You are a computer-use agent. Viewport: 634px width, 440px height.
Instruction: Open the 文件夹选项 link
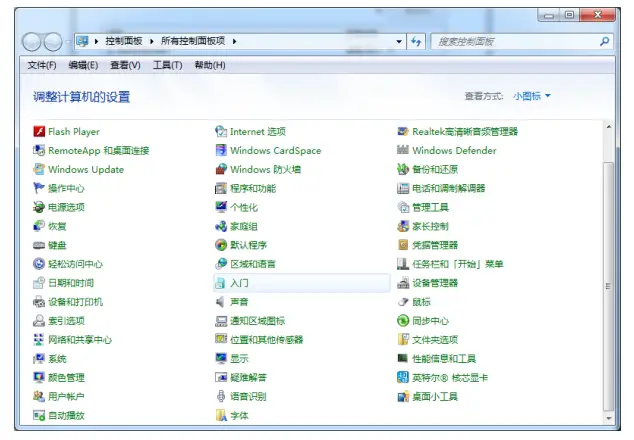coord(435,340)
